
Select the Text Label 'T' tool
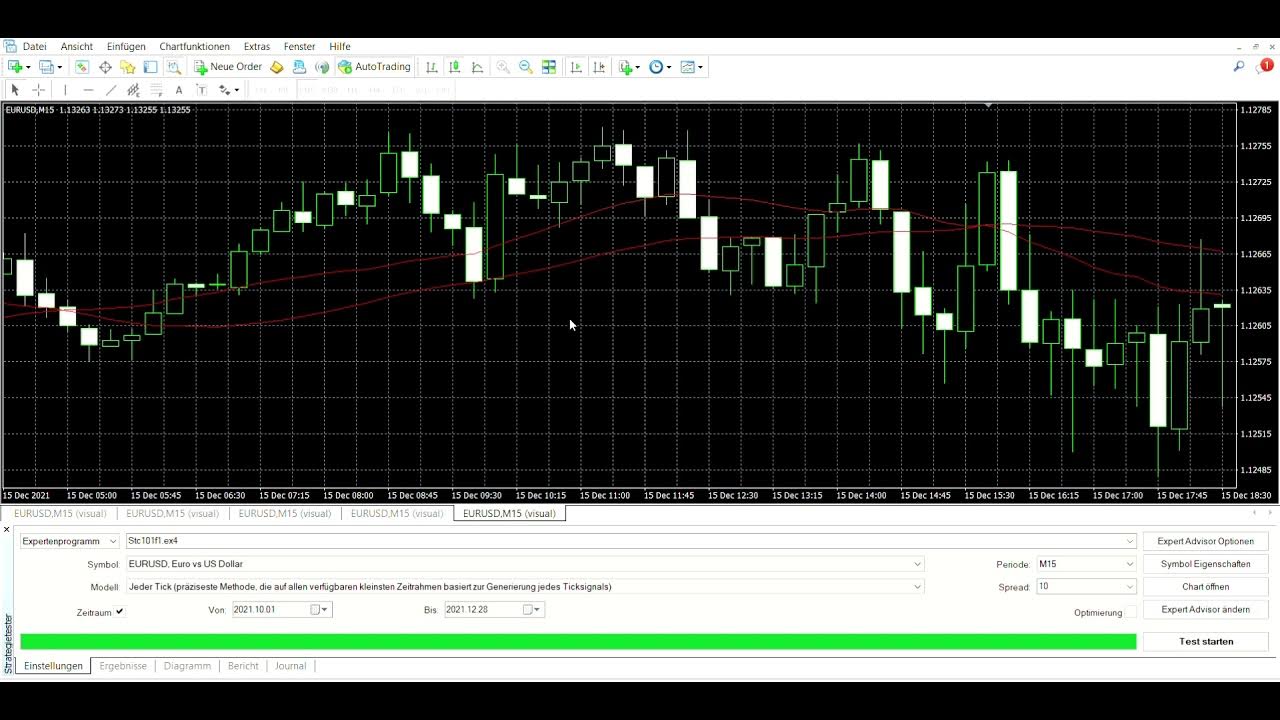201,90
